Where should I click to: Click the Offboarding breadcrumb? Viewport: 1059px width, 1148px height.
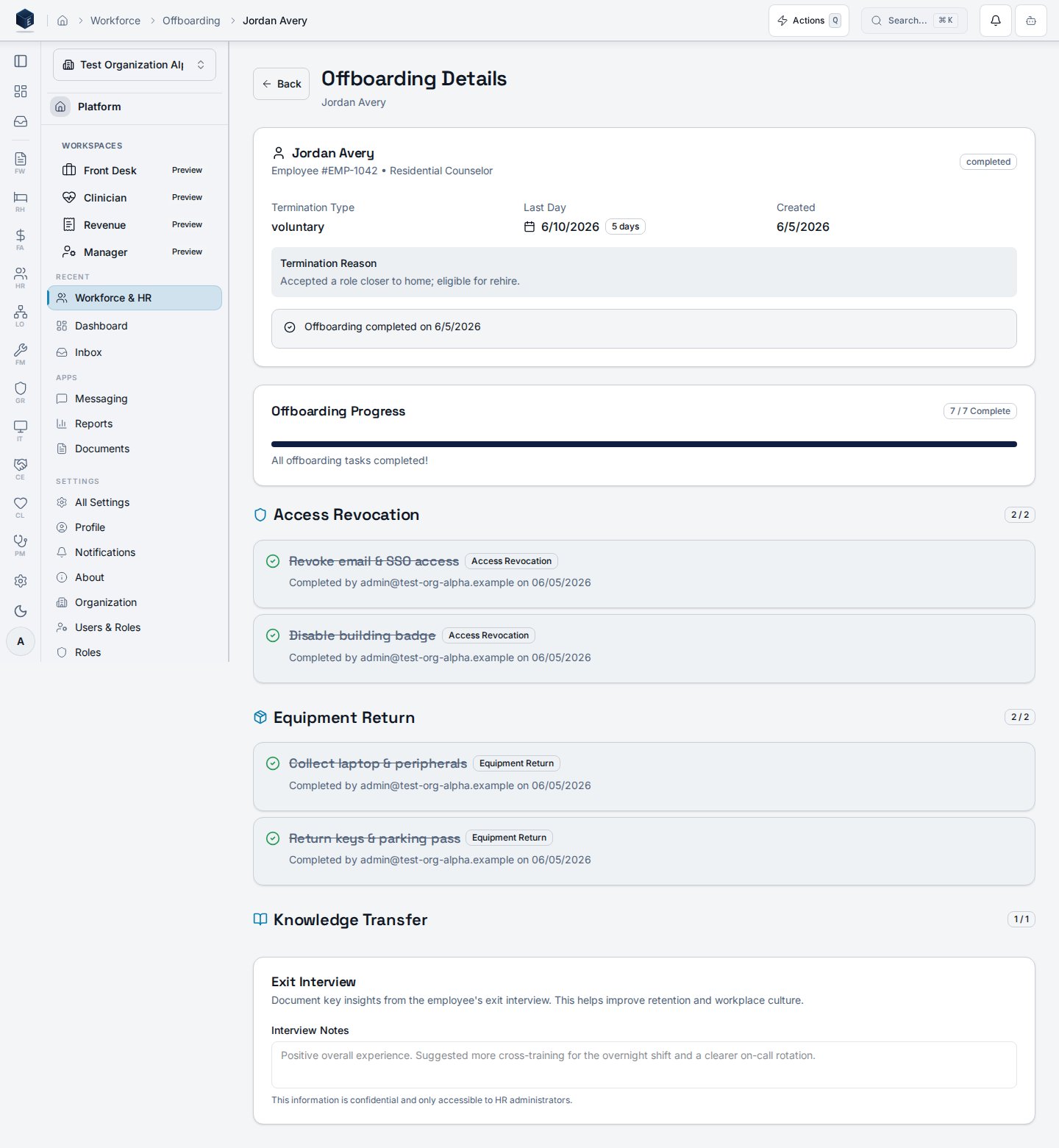[x=191, y=21]
